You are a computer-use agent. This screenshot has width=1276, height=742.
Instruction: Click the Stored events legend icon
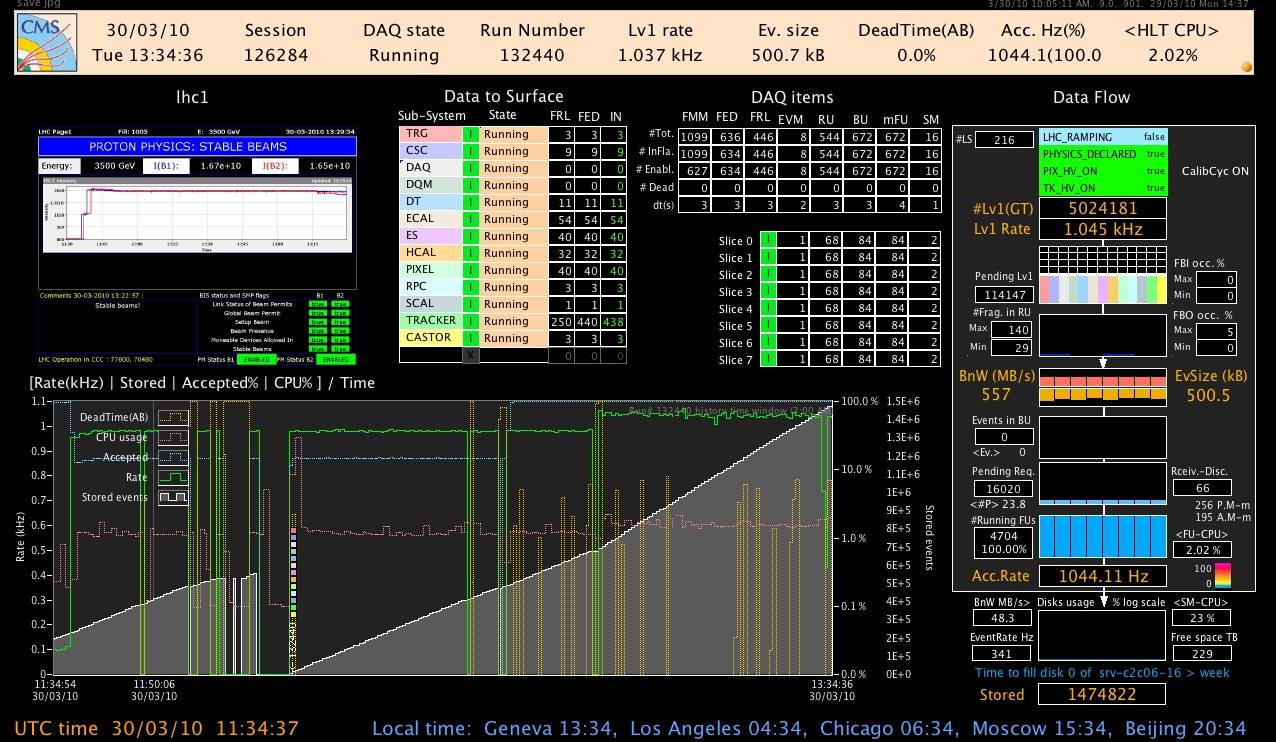point(174,497)
